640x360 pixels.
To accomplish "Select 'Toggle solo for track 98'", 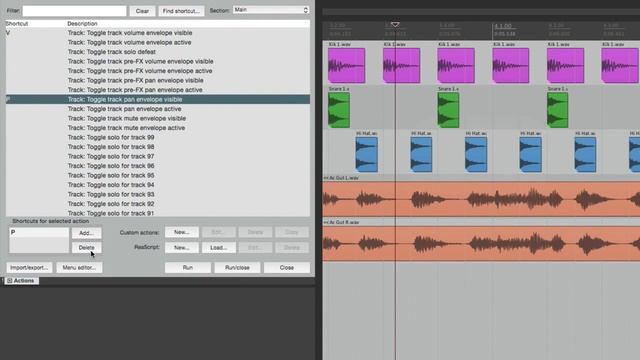I will point(158,147).
